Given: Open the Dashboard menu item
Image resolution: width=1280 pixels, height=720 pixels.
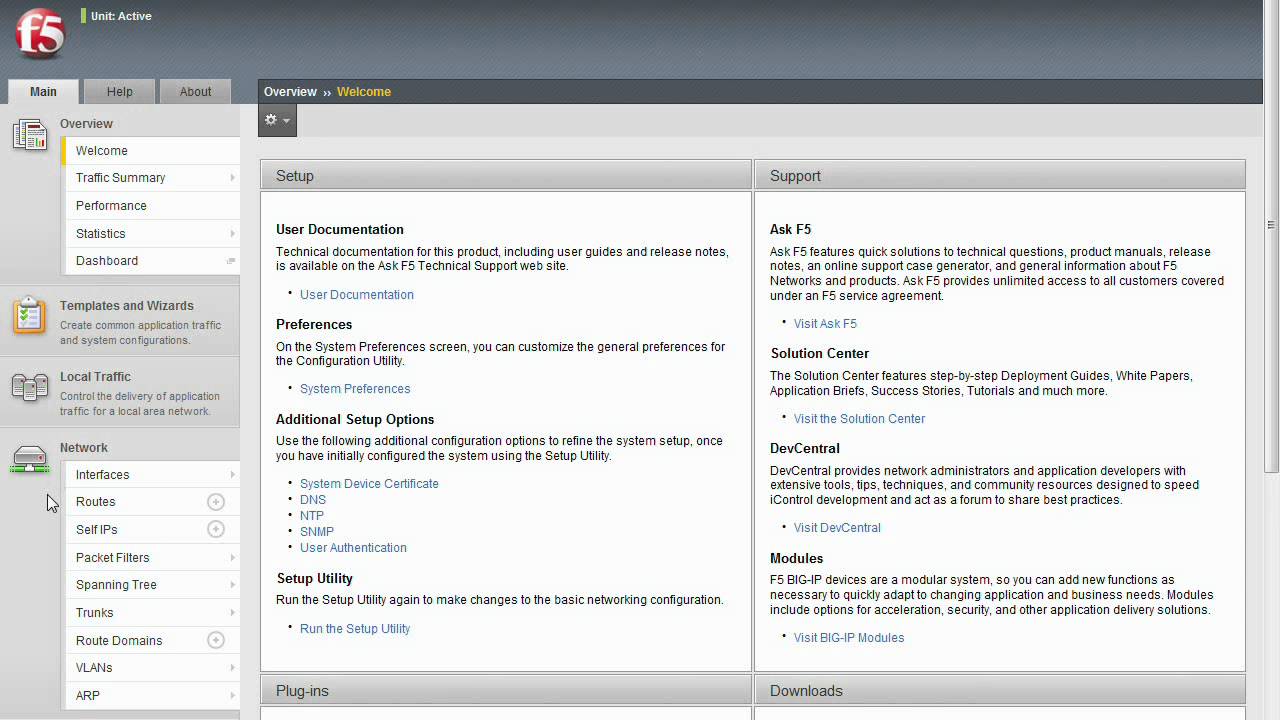Looking at the screenshot, I should [x=150, y=261].
